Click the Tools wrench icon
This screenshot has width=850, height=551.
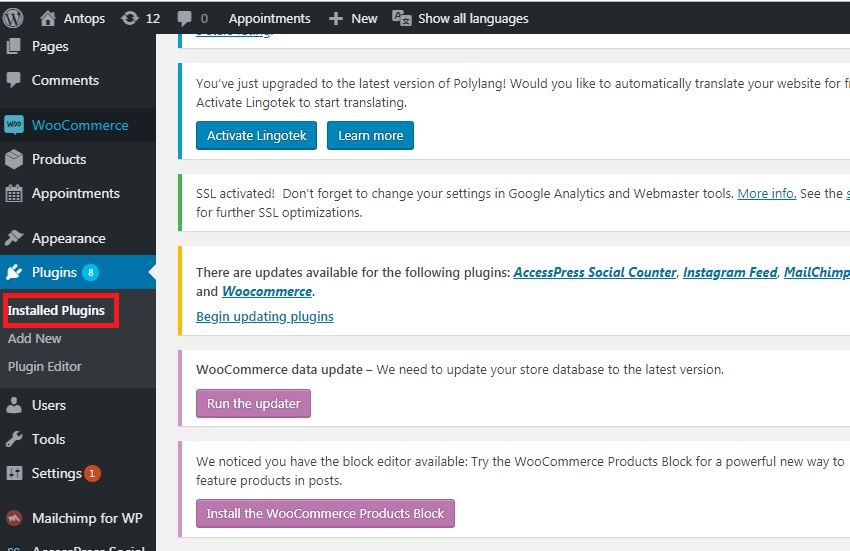[14, 439]
